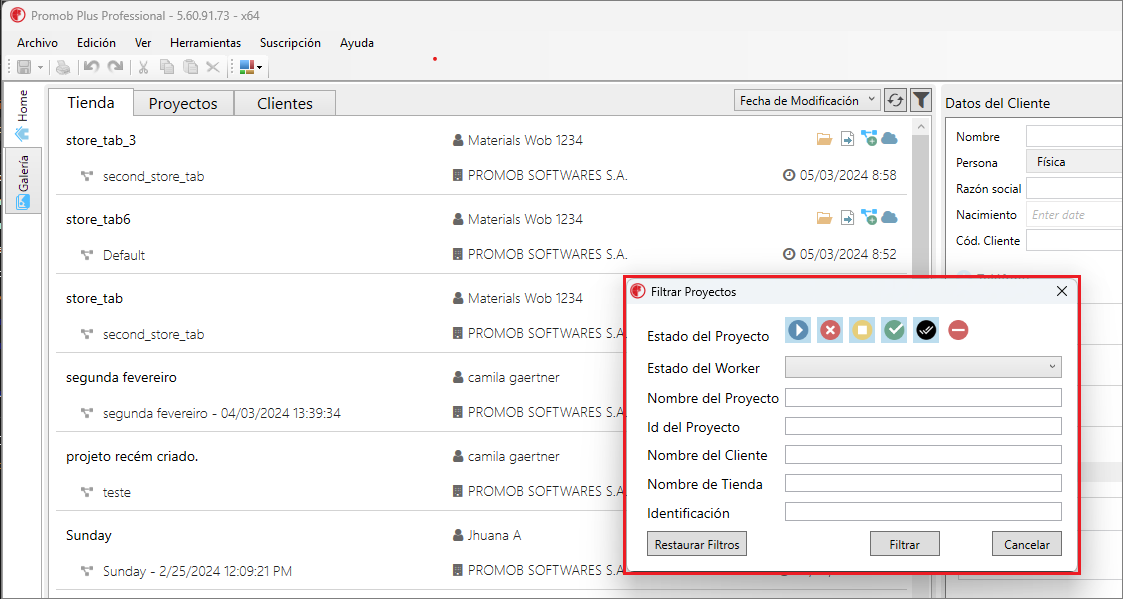
Task: Open the Suscripción menu
Action: 290,43
